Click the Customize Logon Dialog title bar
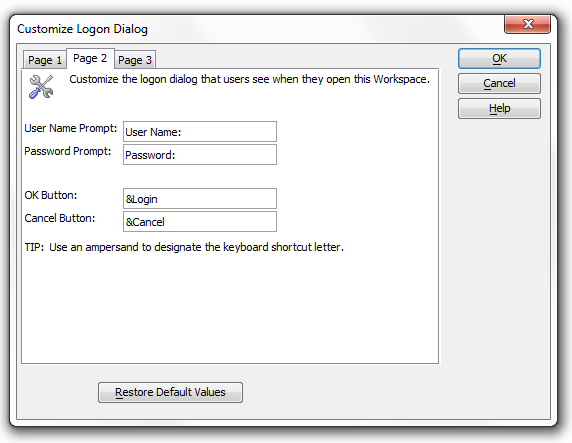The height and width of the screenshot is (443, 572). coord(255,29)
